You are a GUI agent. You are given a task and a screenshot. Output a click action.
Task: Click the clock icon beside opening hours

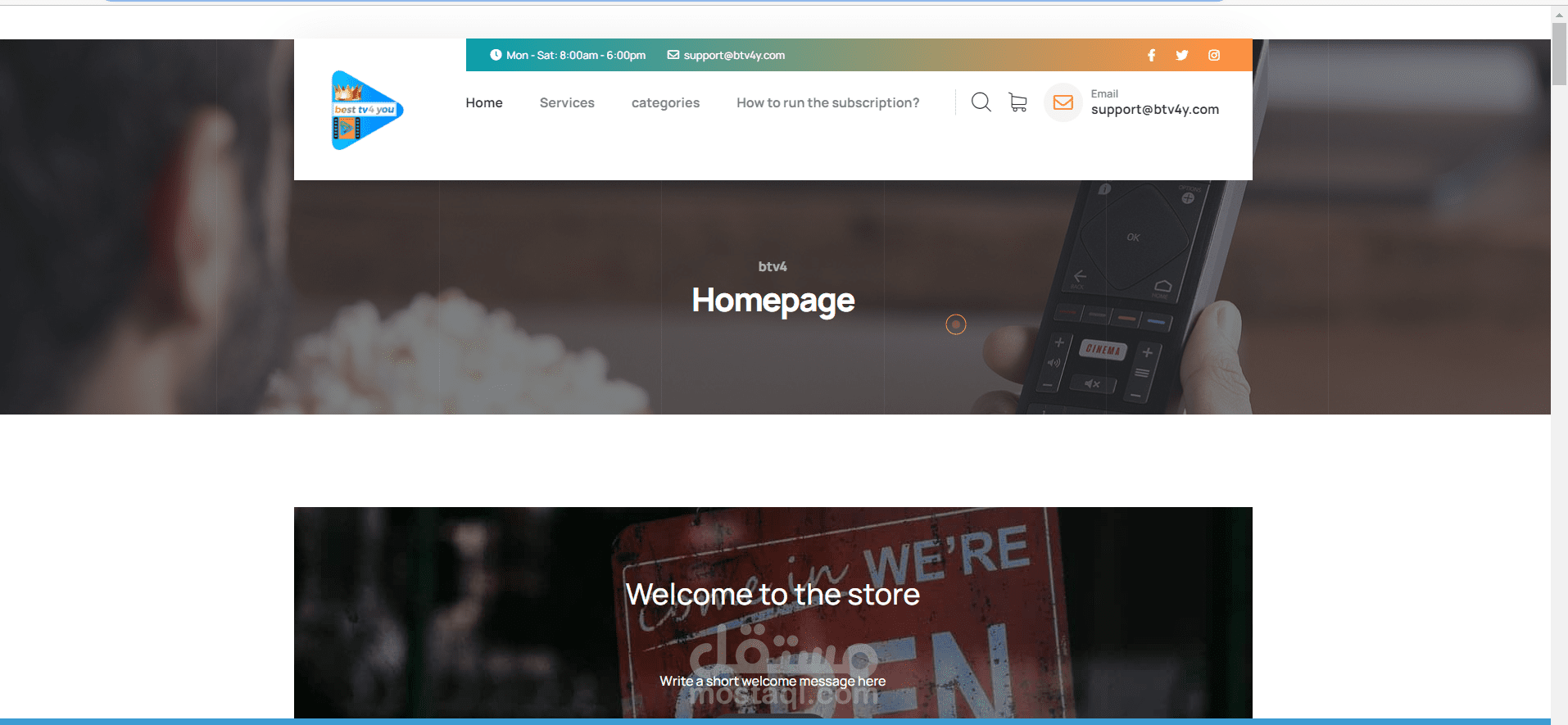[x=496, y=55]
